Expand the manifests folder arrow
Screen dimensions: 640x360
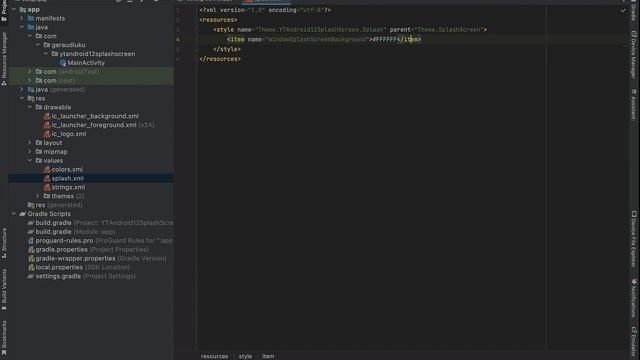point(22,18)
